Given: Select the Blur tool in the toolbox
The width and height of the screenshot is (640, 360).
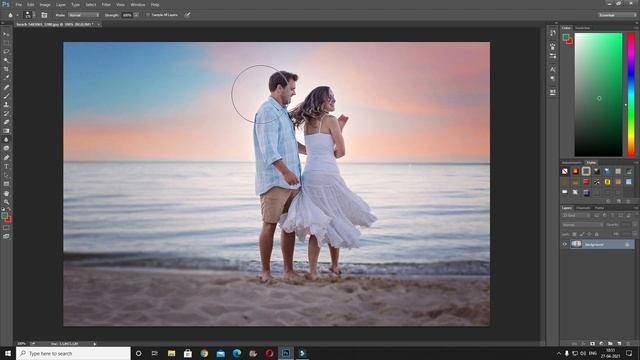Looking at the screenshot, I should coord(6,140).
